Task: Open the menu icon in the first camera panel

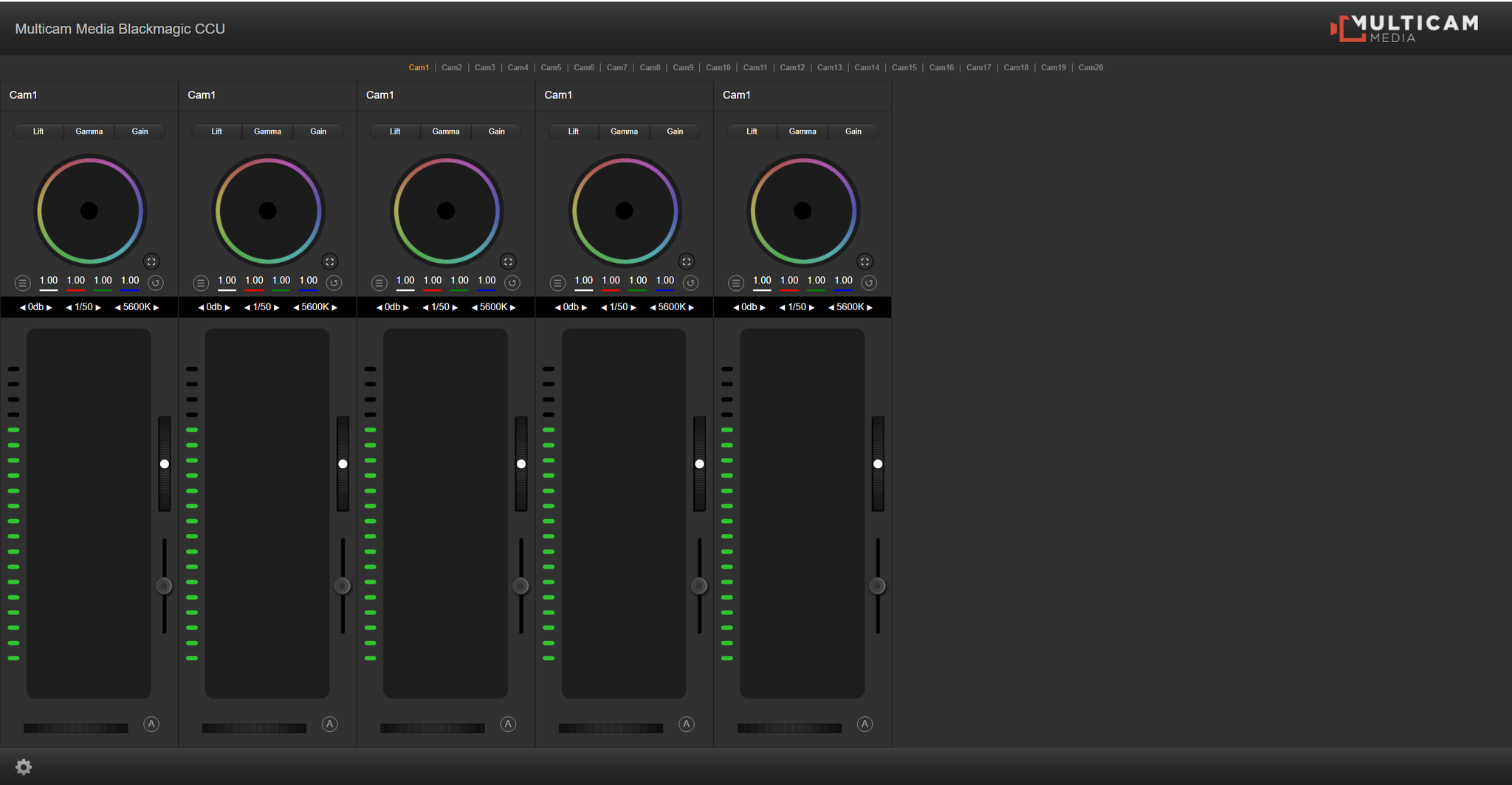Action: [x=22, y=283]
